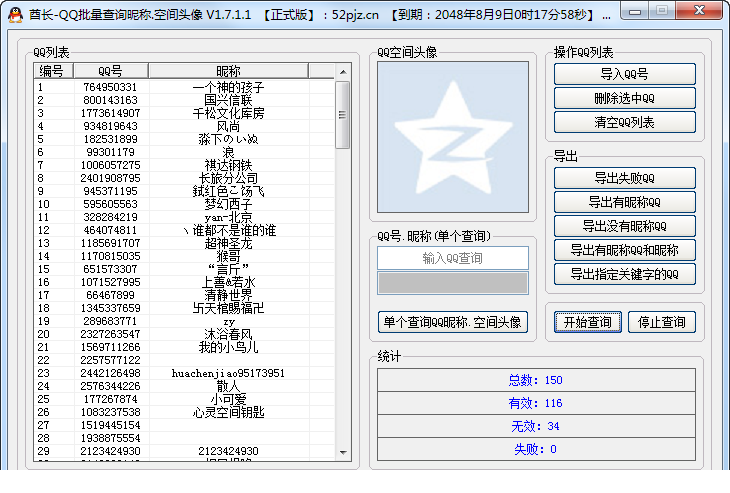Select QQ number 464074811

(x=110, y=230)
